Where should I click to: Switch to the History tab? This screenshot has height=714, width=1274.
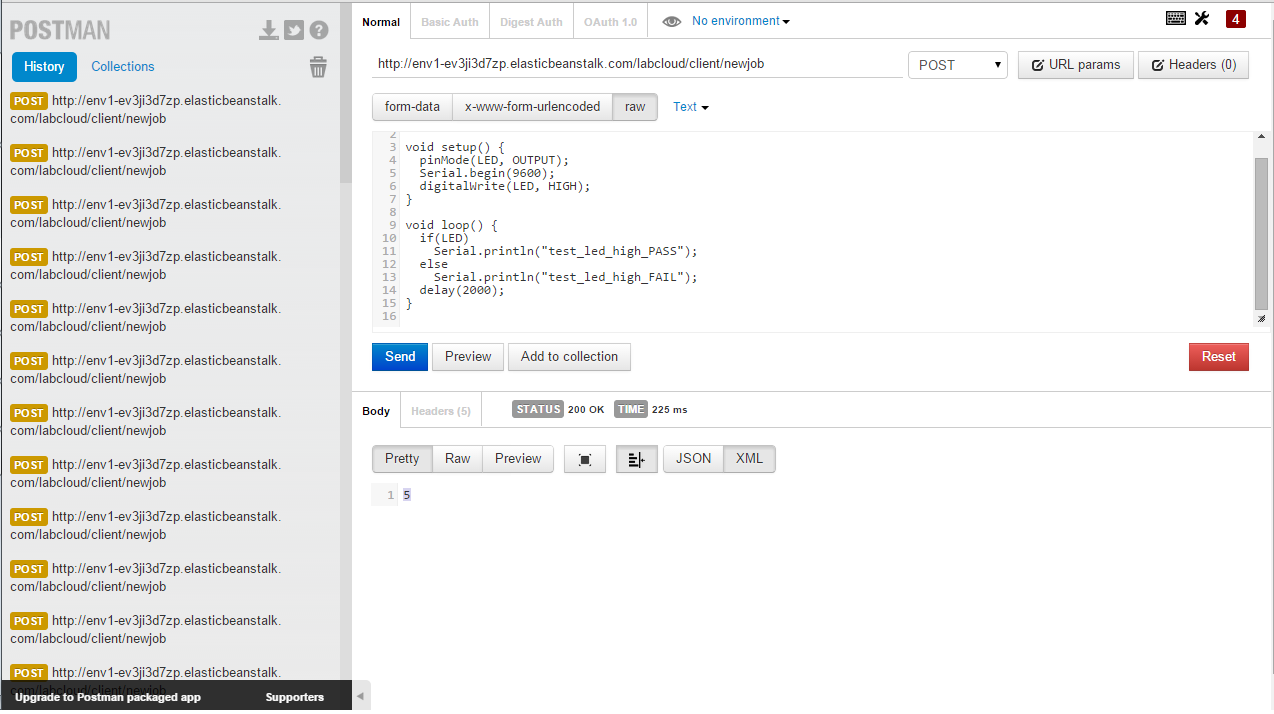click(44, 66)
